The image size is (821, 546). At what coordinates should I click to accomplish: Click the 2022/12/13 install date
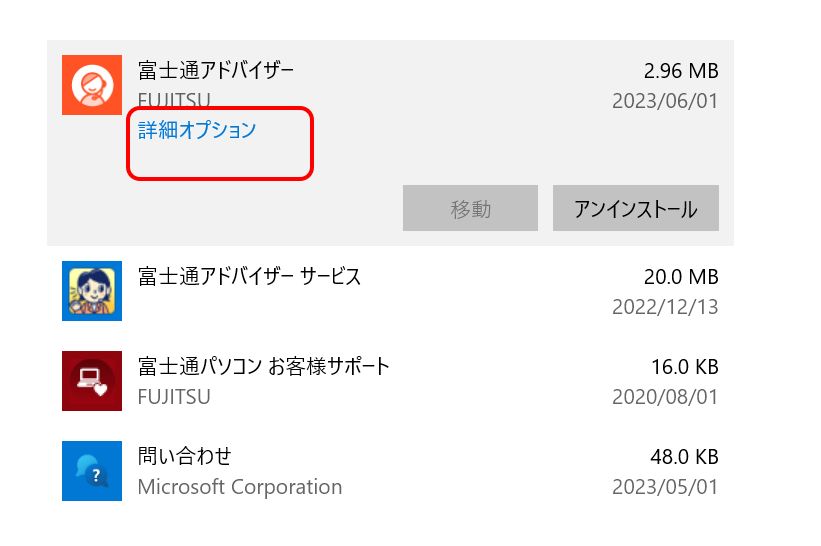[665, 307]
